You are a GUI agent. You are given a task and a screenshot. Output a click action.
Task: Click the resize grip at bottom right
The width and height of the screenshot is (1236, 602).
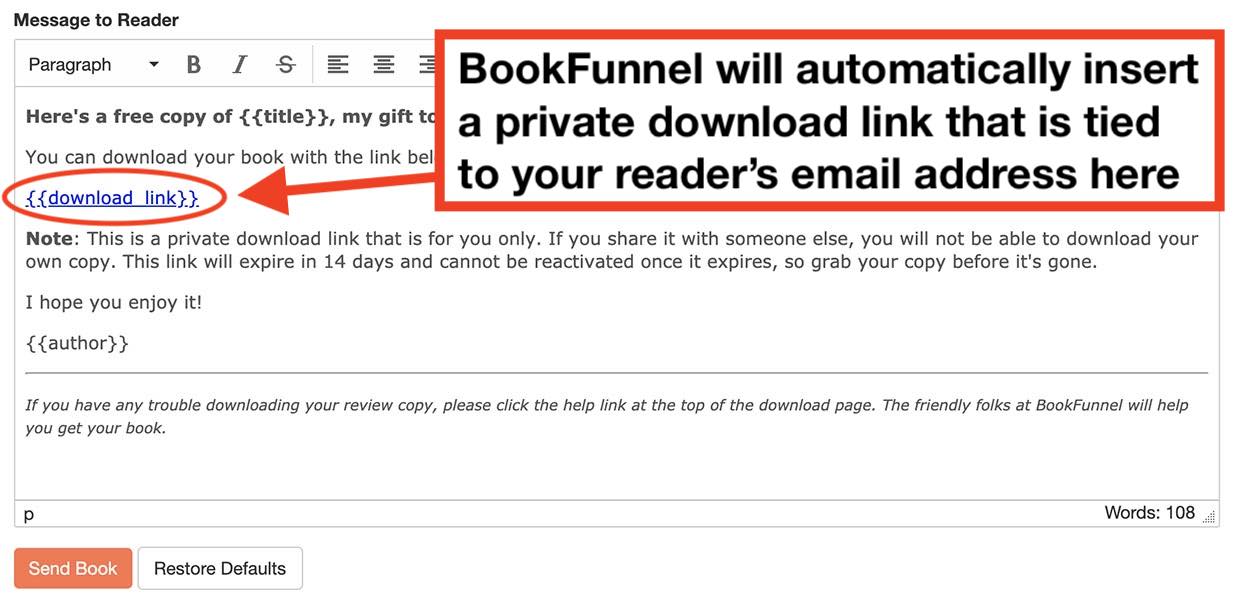click(x=1210, y=516)
